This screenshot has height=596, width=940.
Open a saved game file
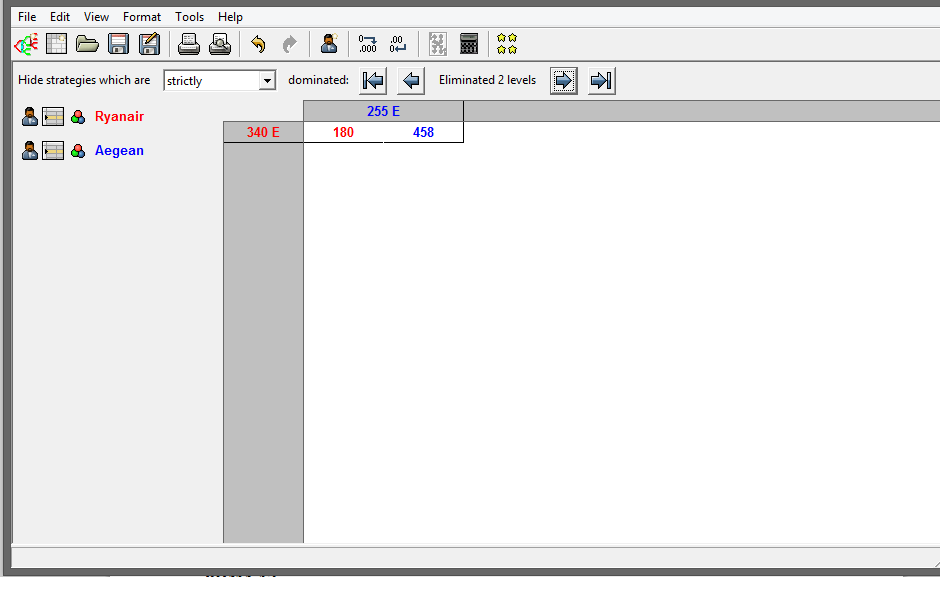pos(88,44)
